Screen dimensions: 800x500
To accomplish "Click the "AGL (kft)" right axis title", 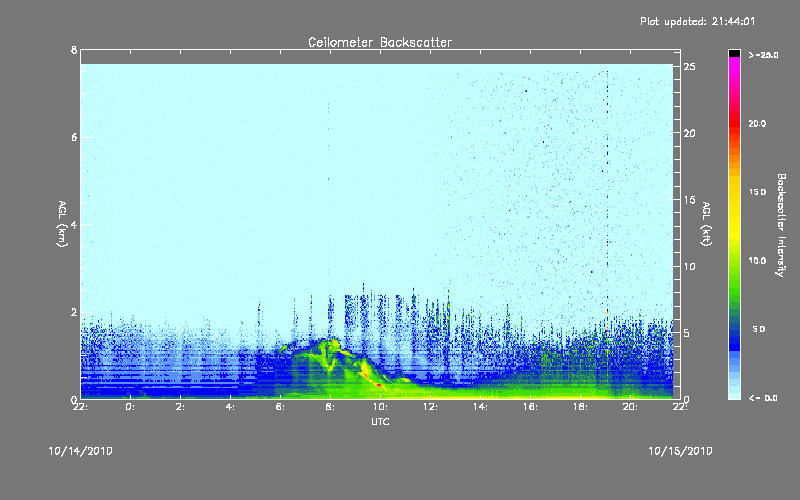I will 706,224.
